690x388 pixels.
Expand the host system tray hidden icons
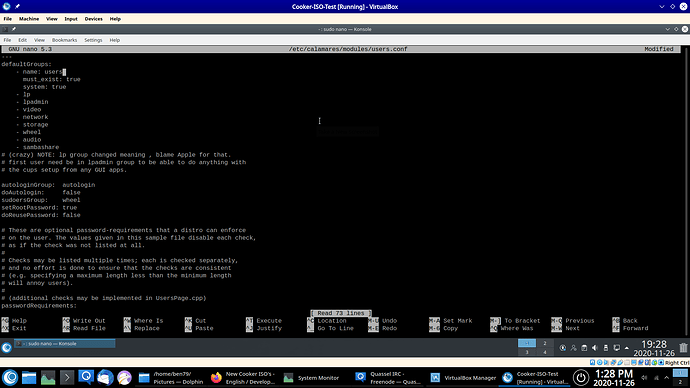(x=667, y=377)
